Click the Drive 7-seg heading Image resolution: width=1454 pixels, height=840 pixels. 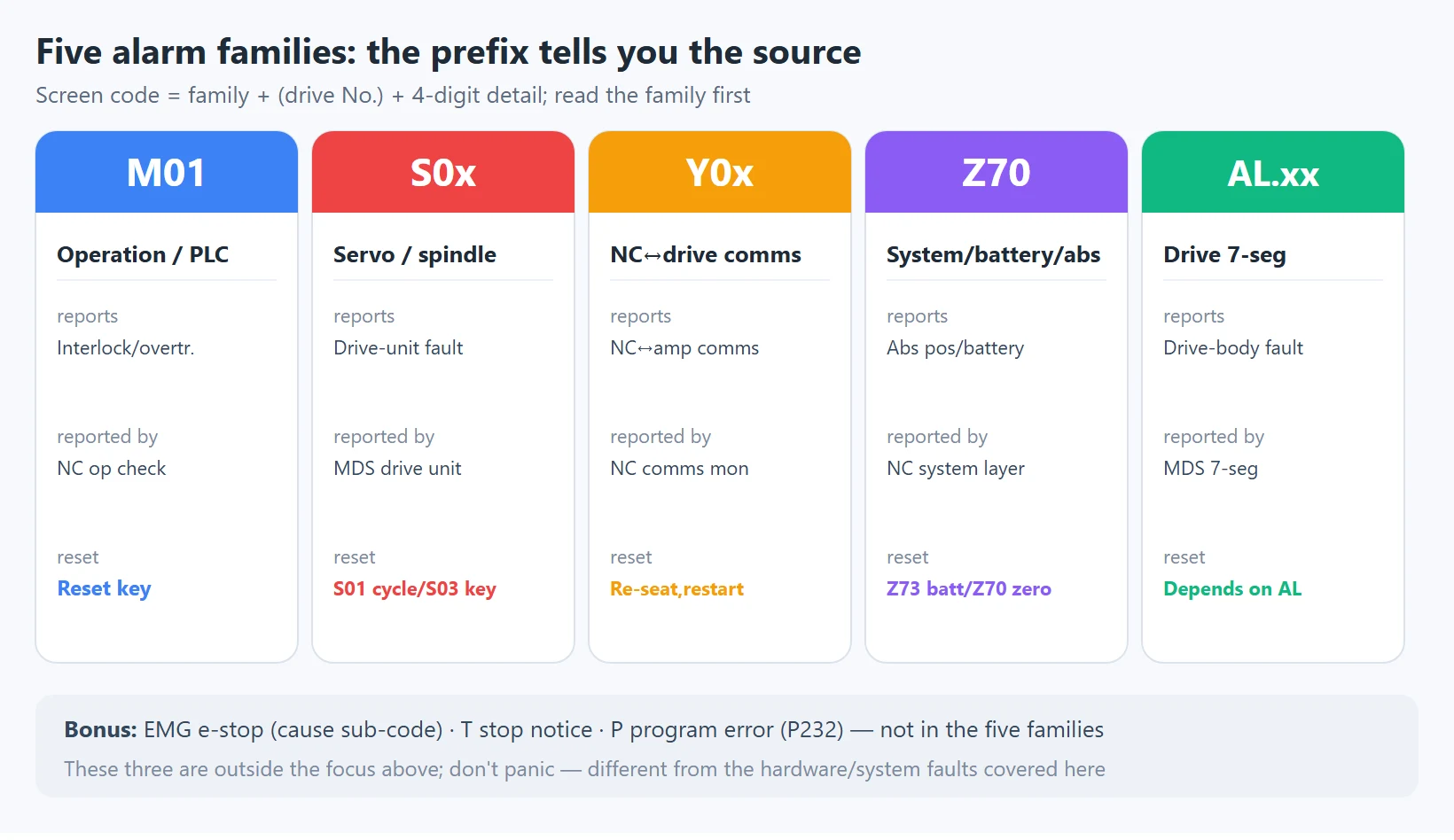pos(1224,255)
